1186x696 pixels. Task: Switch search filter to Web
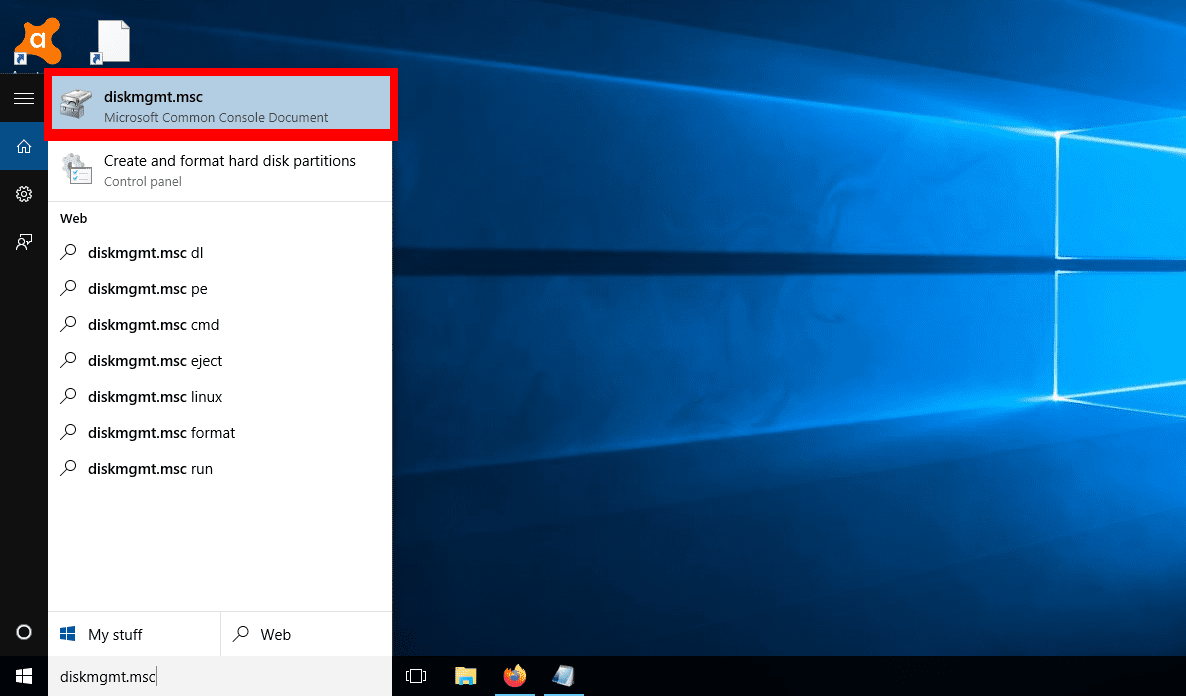pyautogui.click(x=273, y=634)
